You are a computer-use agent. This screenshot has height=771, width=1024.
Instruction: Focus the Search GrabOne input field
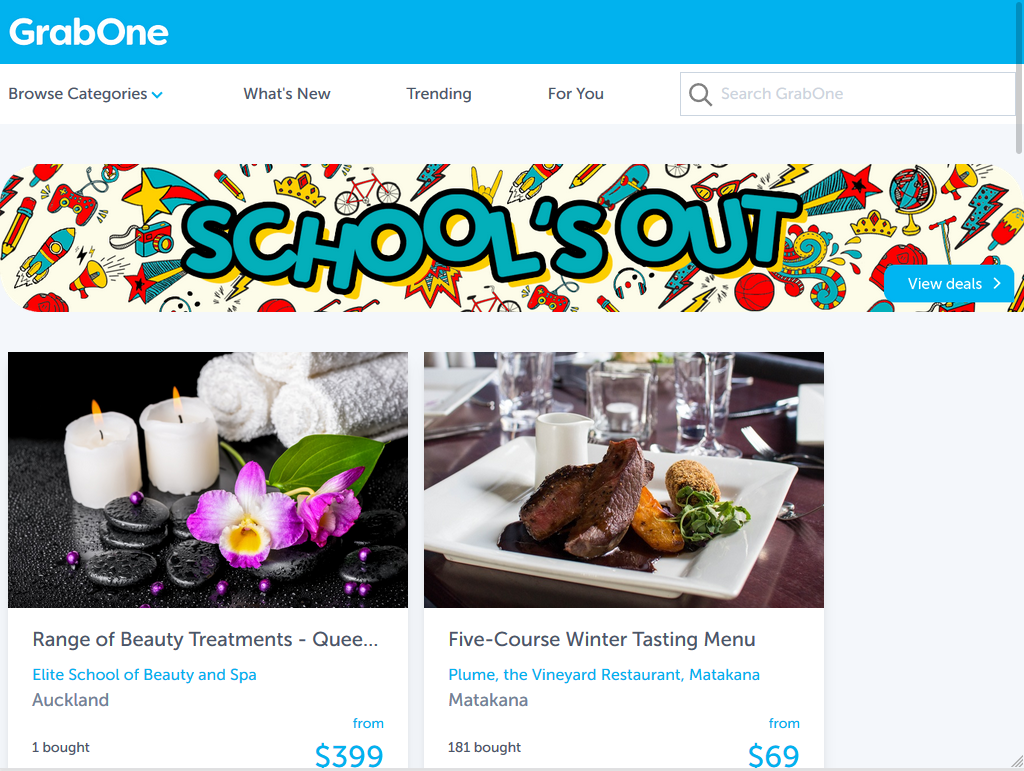pos(848,94)
